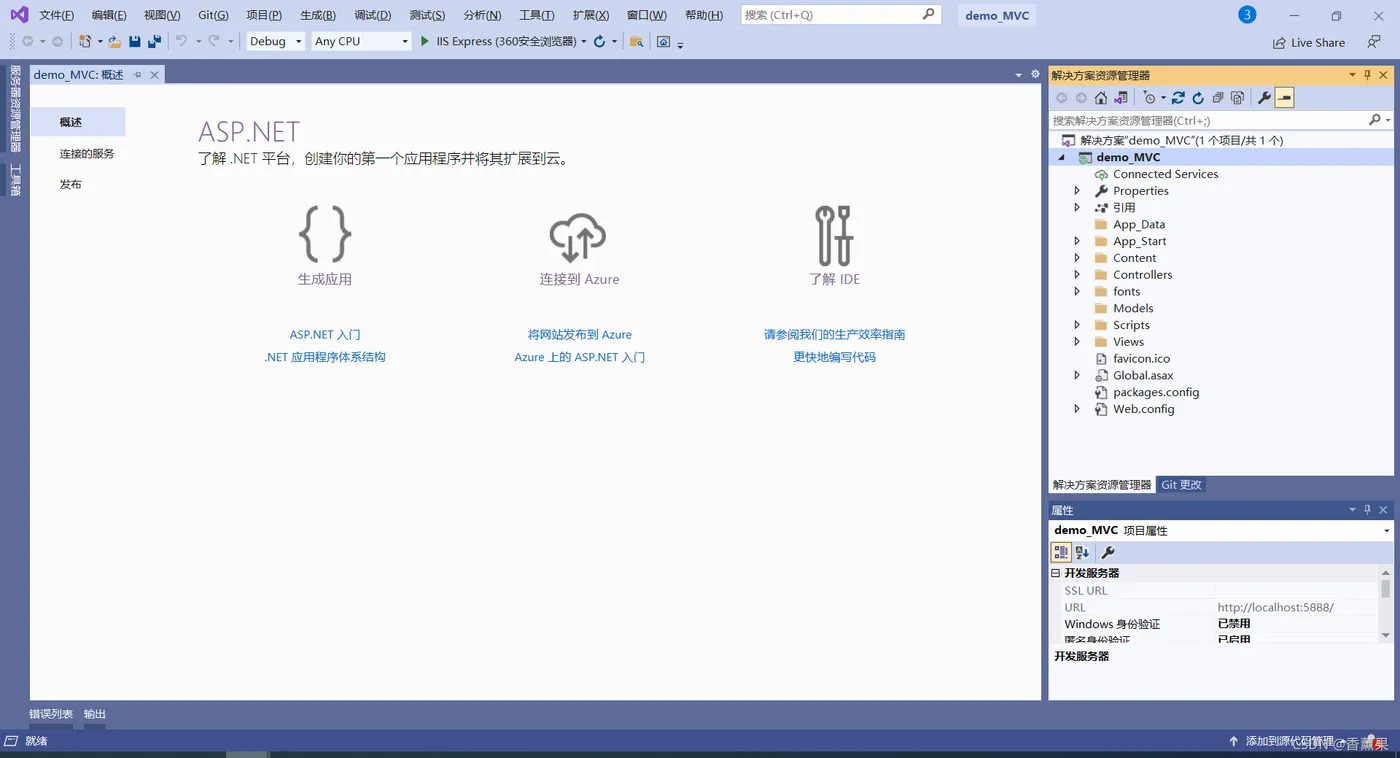The width and height of the screenshot is (1400, 758).
Task: Toggle pin on the demo_MVC overview tab
Action: [138, 75]
